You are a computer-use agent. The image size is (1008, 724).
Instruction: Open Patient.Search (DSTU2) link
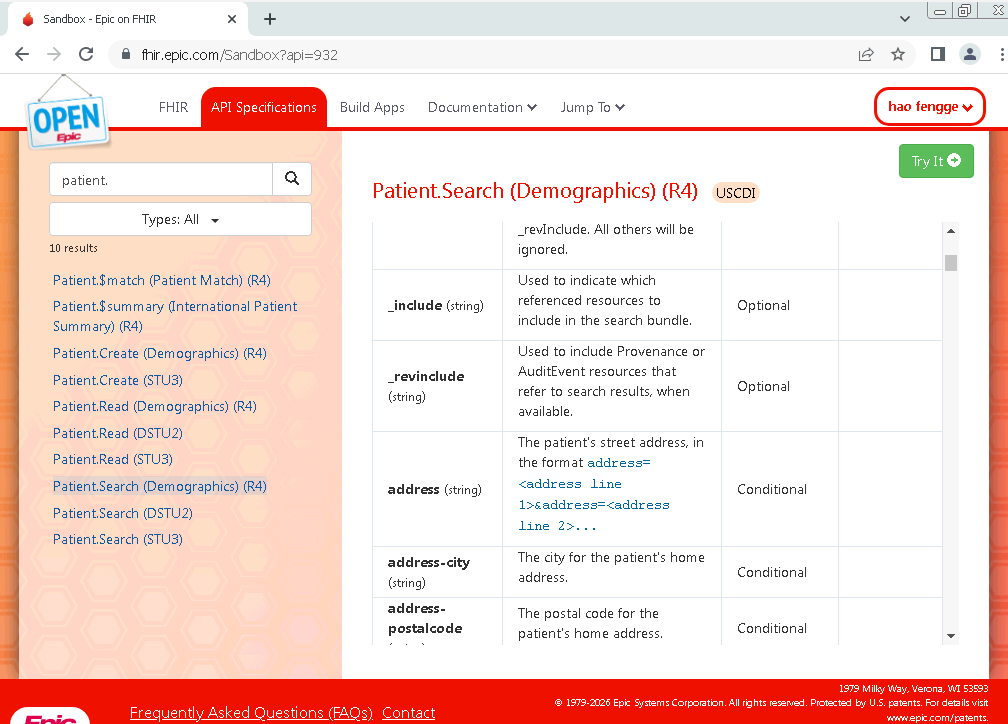coord(123,513)
